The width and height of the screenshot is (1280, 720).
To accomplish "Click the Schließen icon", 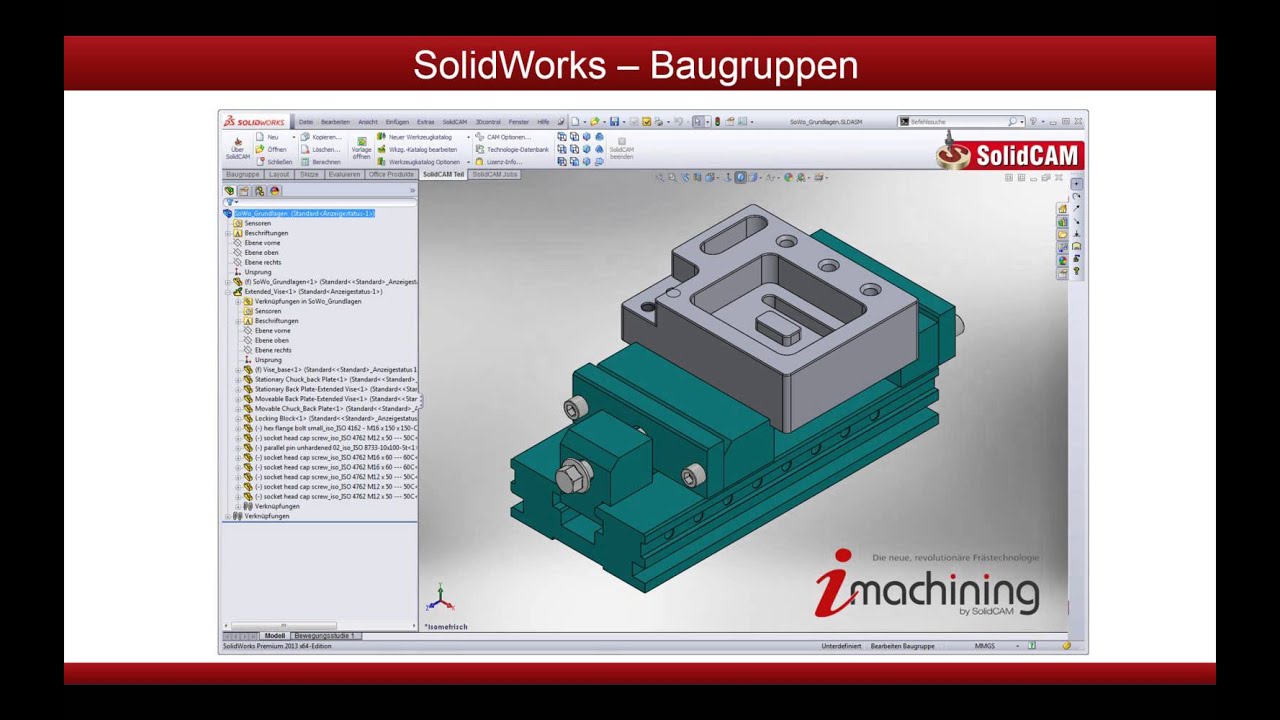I will click(x=260, y=161).
